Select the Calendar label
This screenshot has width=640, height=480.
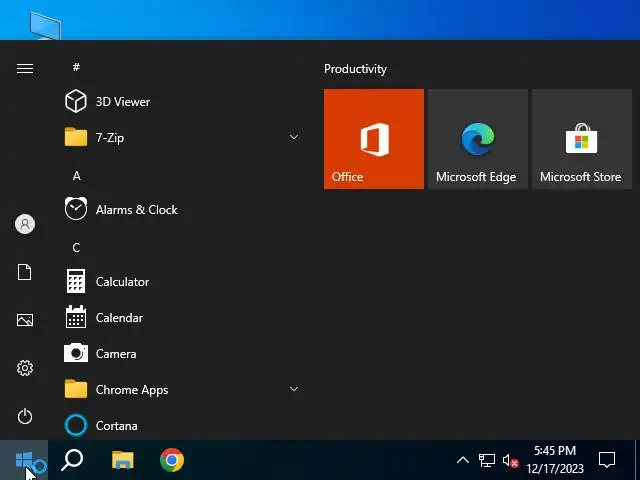[x=119, y=318]
